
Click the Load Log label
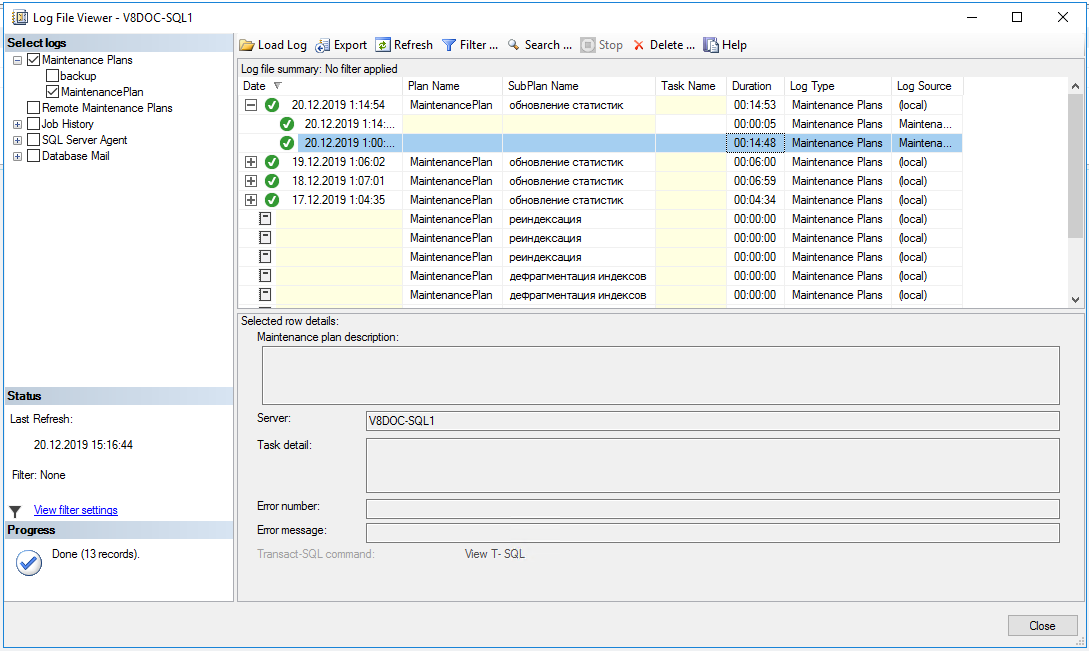pyautogui.click(x=282, y=45)
